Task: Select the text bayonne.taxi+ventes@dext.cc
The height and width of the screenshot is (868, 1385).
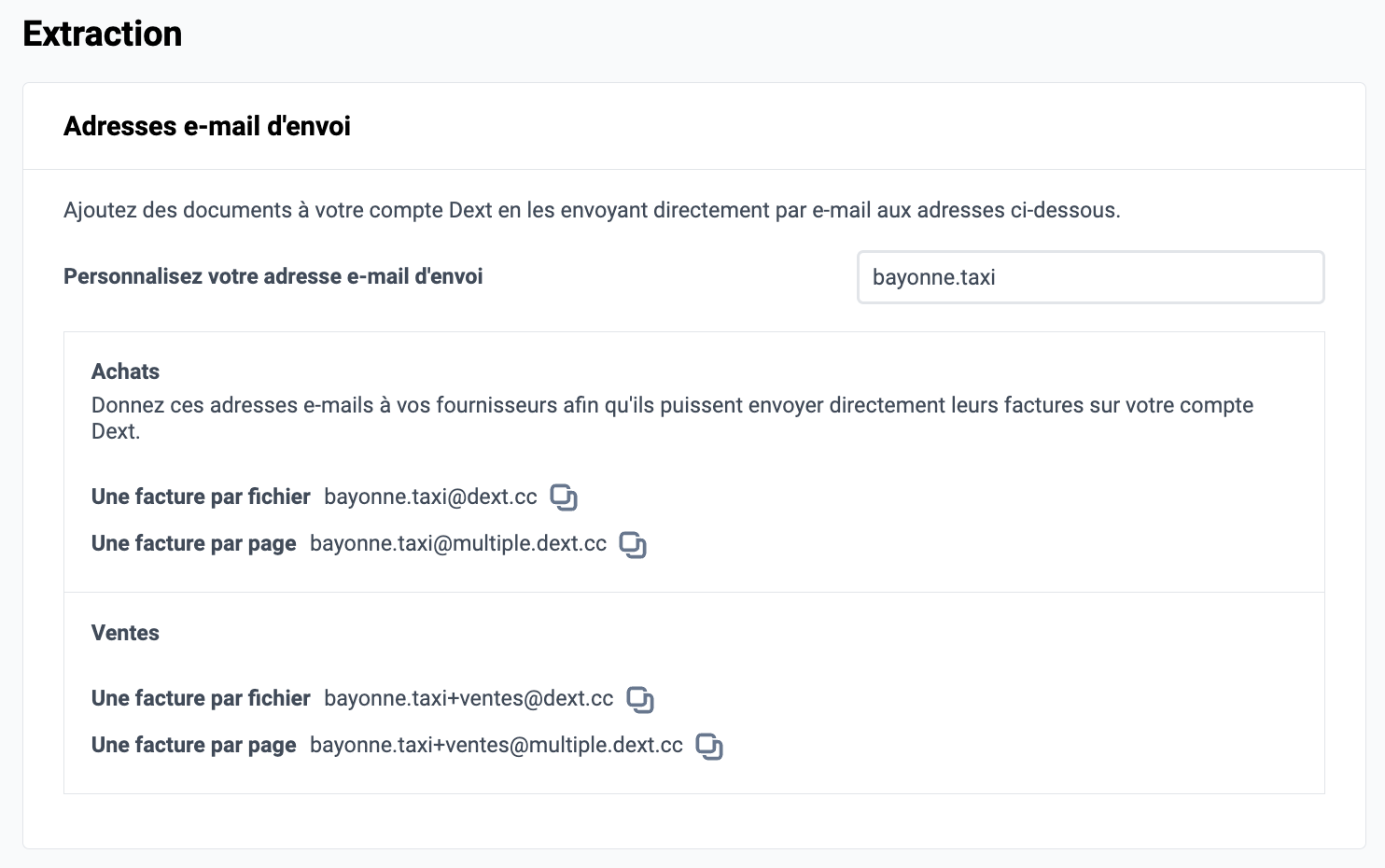Action: 469,698
